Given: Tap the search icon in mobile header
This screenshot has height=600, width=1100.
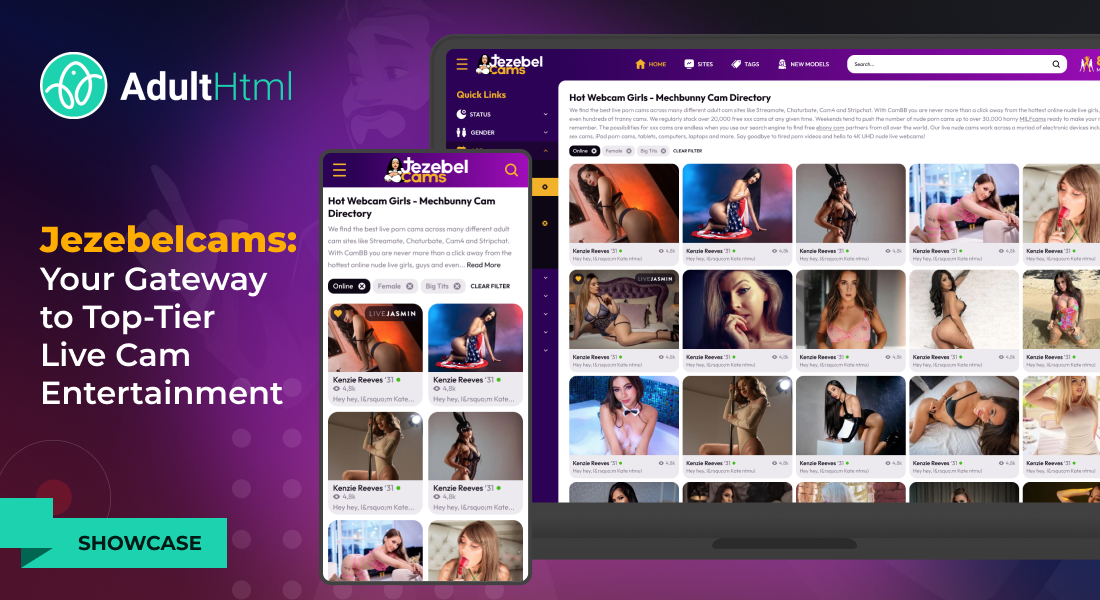Looking at the screenshot, I should click(x=511, y=170).
